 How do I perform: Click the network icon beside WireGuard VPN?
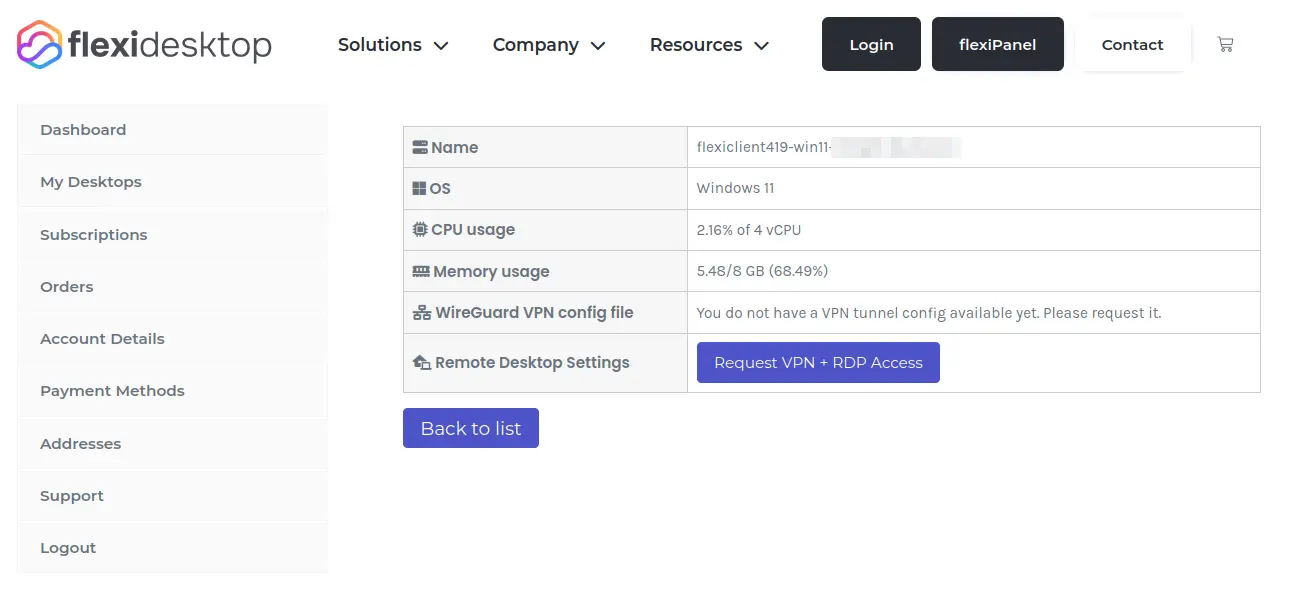(x=422, y=313)
